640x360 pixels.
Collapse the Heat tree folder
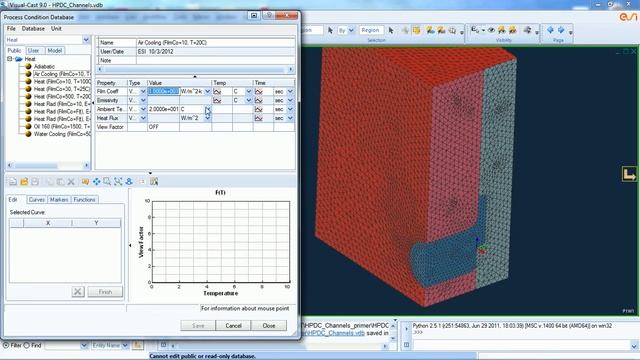(10, 59)
